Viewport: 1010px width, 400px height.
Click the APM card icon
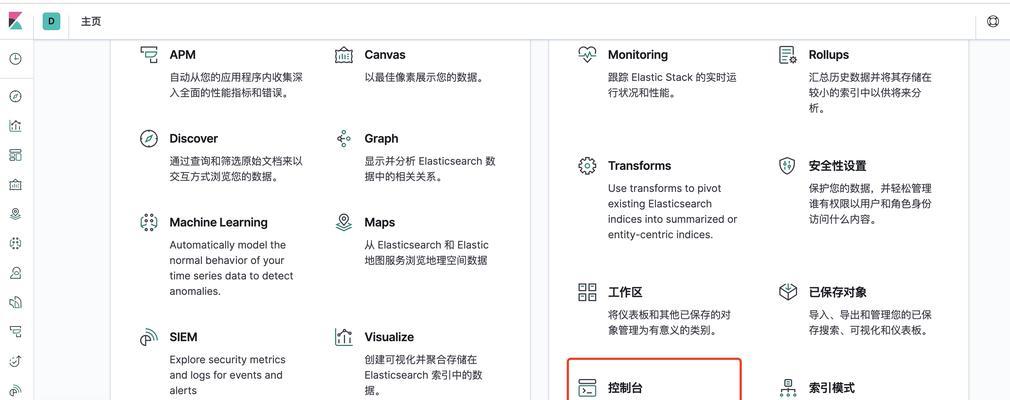click(x=149, y=55)
